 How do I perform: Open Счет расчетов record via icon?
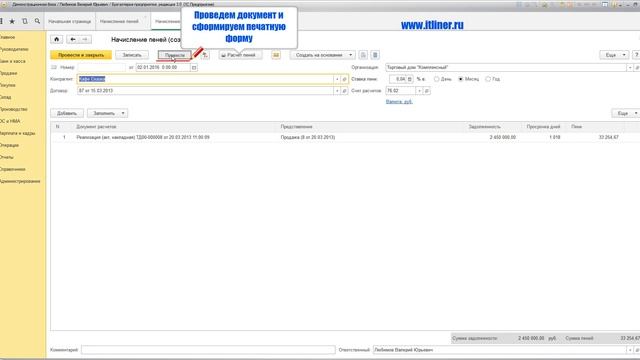[x=427, y=91]
